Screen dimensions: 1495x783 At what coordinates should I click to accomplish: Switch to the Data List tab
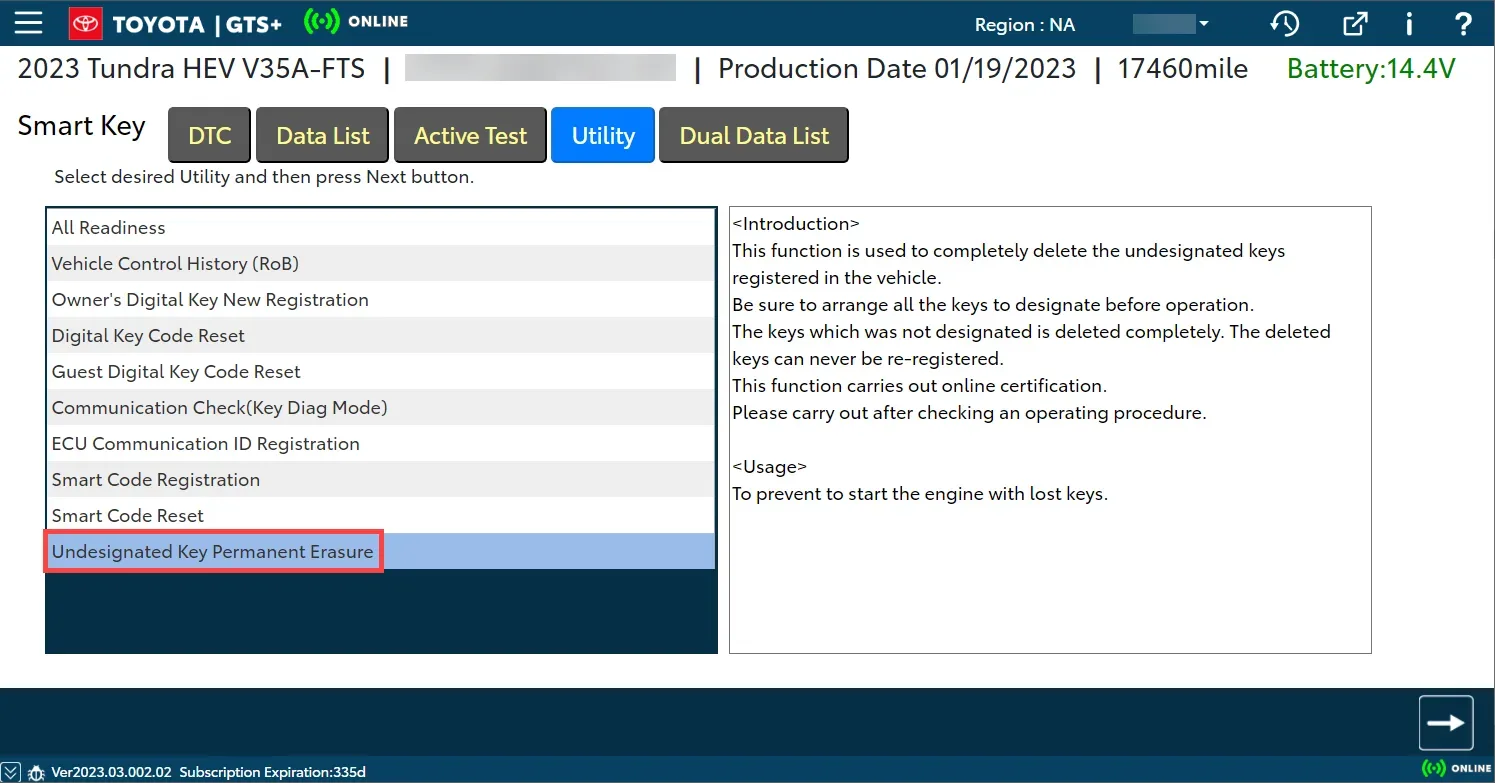pos(323,135)
